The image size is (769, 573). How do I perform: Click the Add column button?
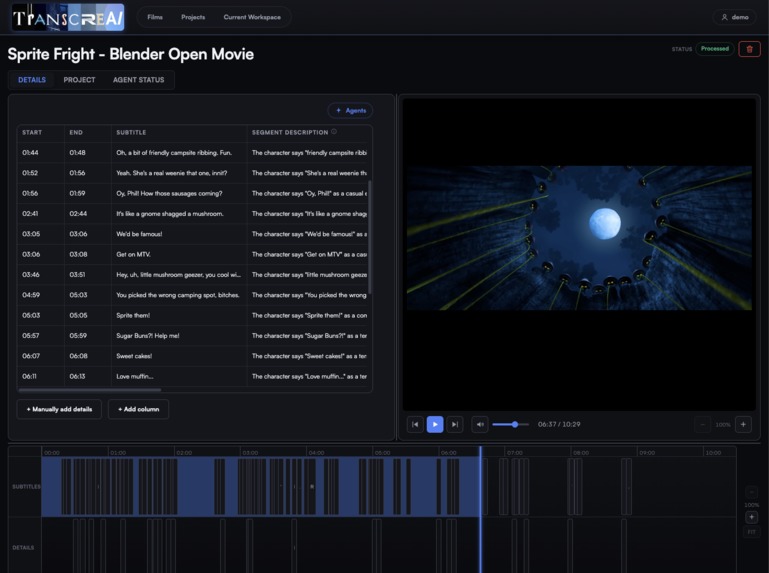pos(138,409)
